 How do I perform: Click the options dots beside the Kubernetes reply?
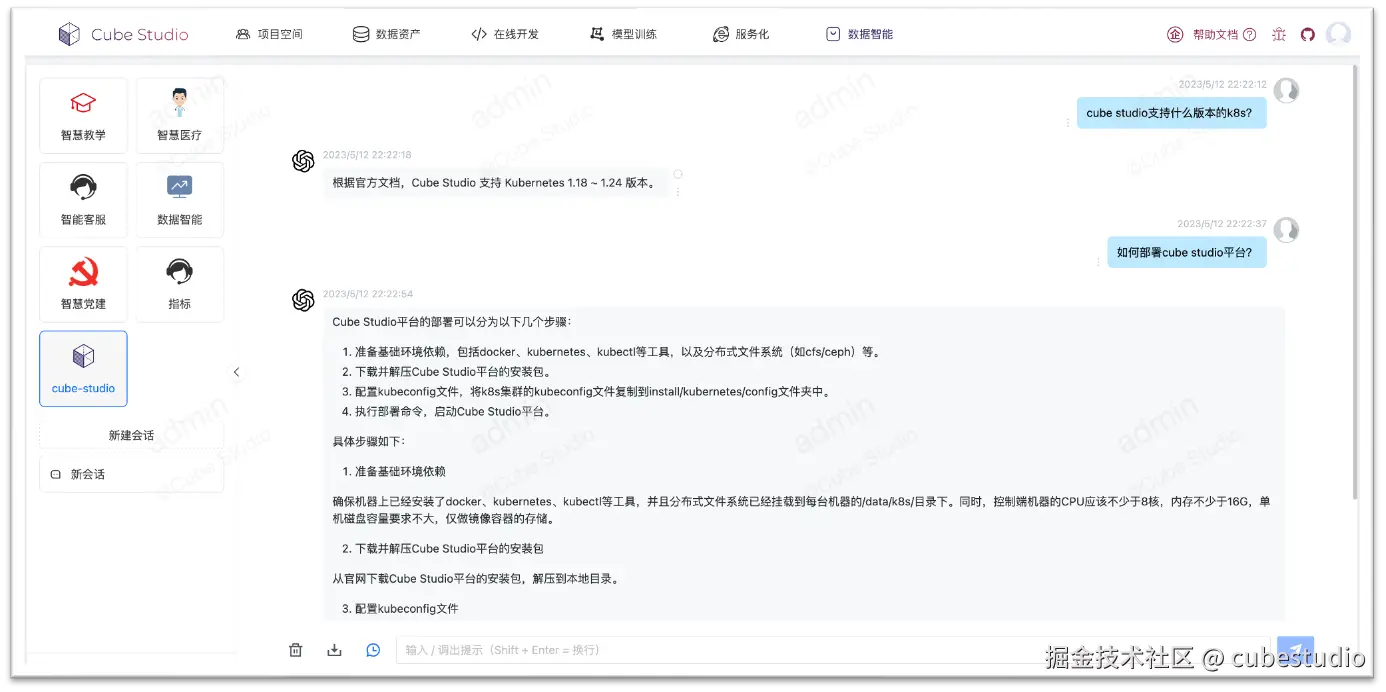[678, 190]
